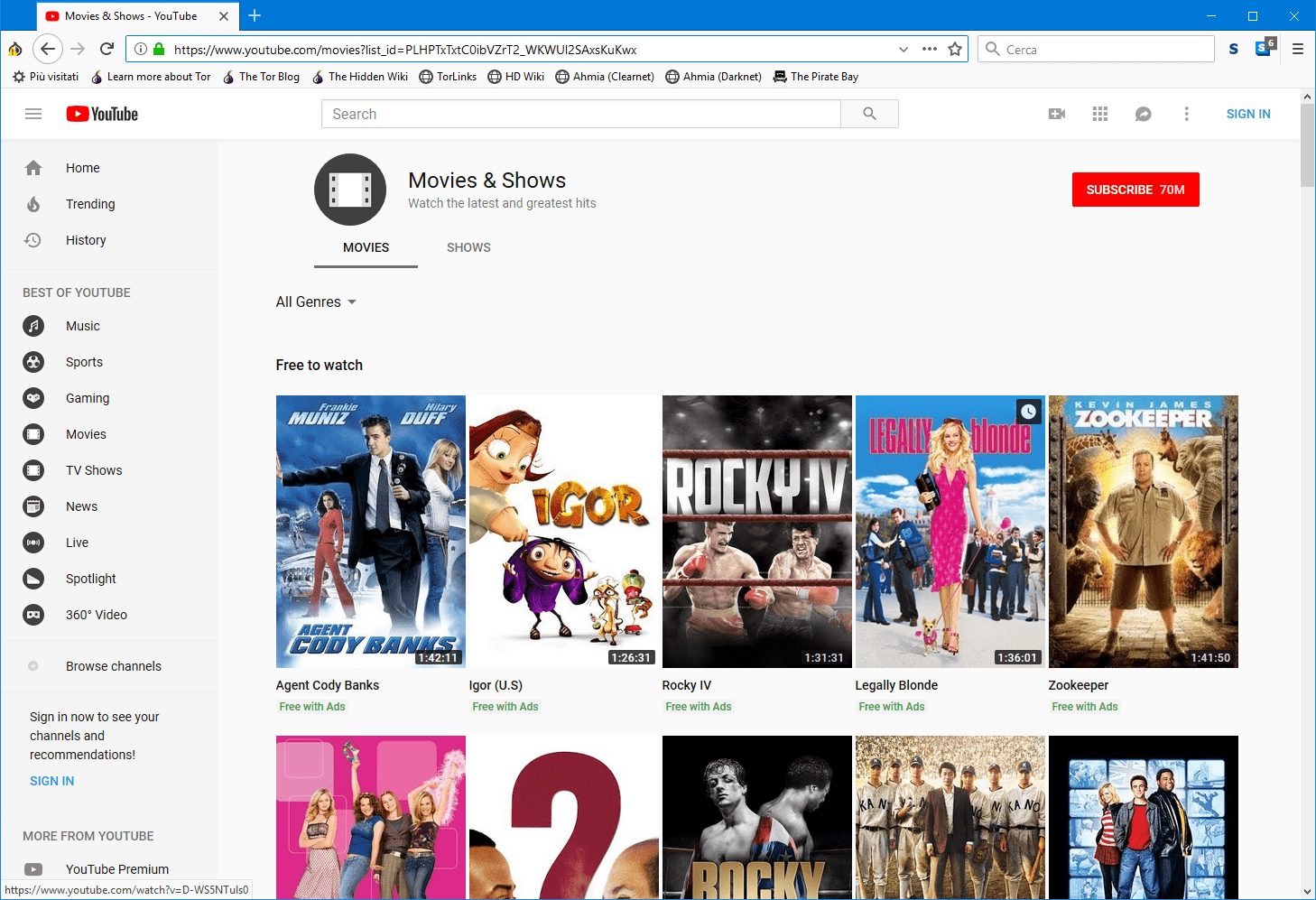This screenshot has height=900, width=1316.
Task: Reload the page in the browser
Action: point(107,50)
